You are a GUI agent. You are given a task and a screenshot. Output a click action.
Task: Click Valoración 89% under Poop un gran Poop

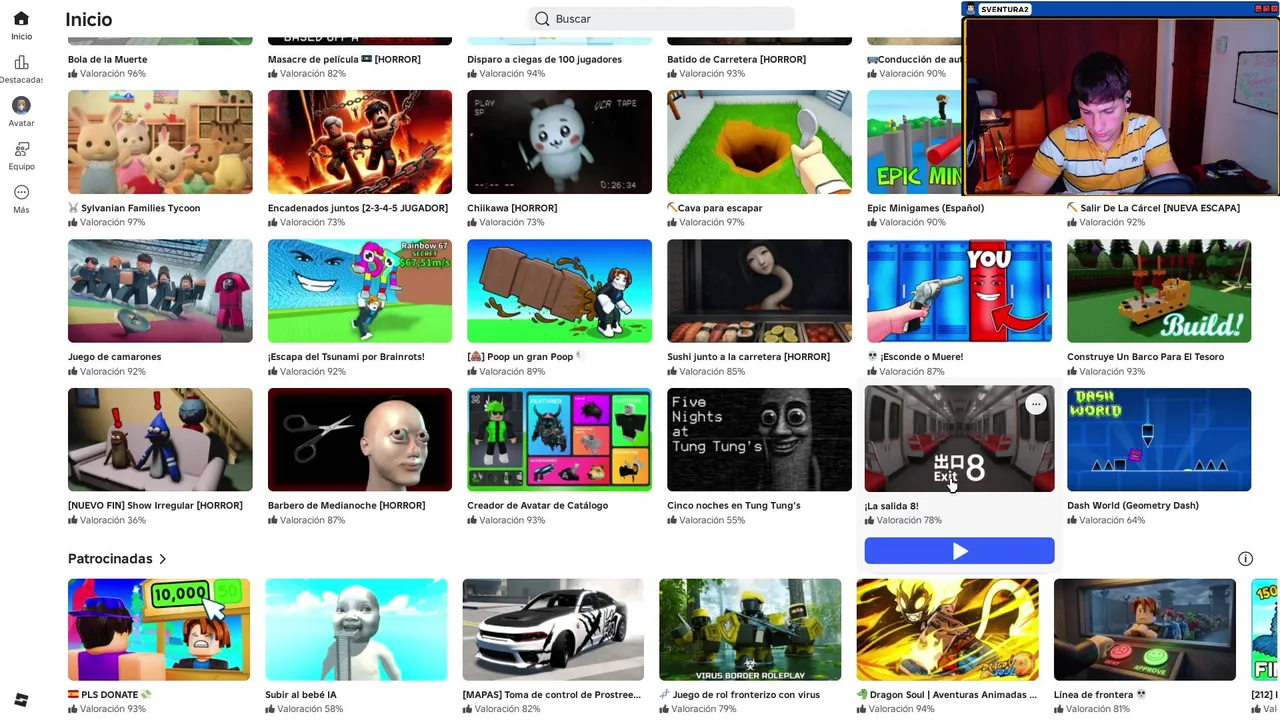(505, 371)
